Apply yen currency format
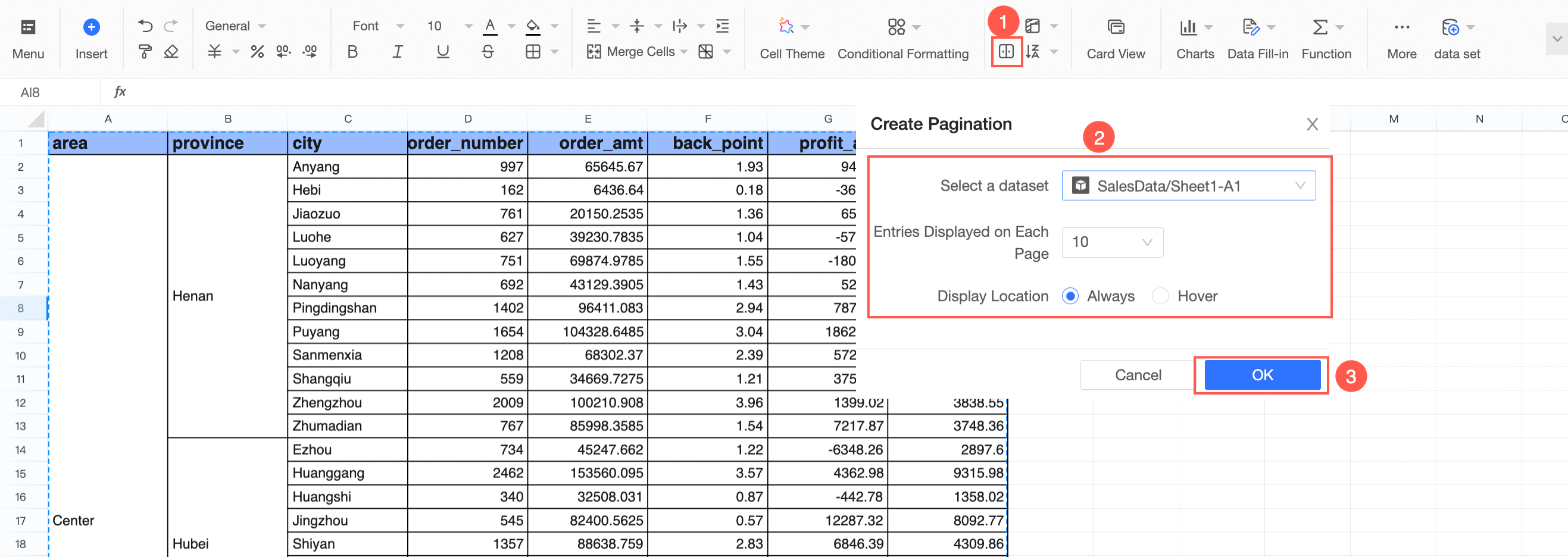 pos(214,52)
